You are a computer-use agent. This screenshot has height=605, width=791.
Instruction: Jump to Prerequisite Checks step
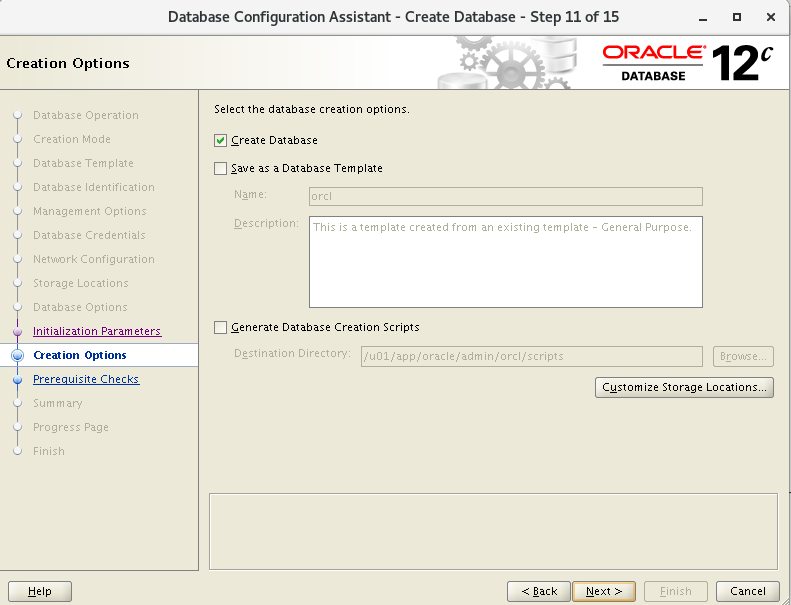(x=86, y=379)
